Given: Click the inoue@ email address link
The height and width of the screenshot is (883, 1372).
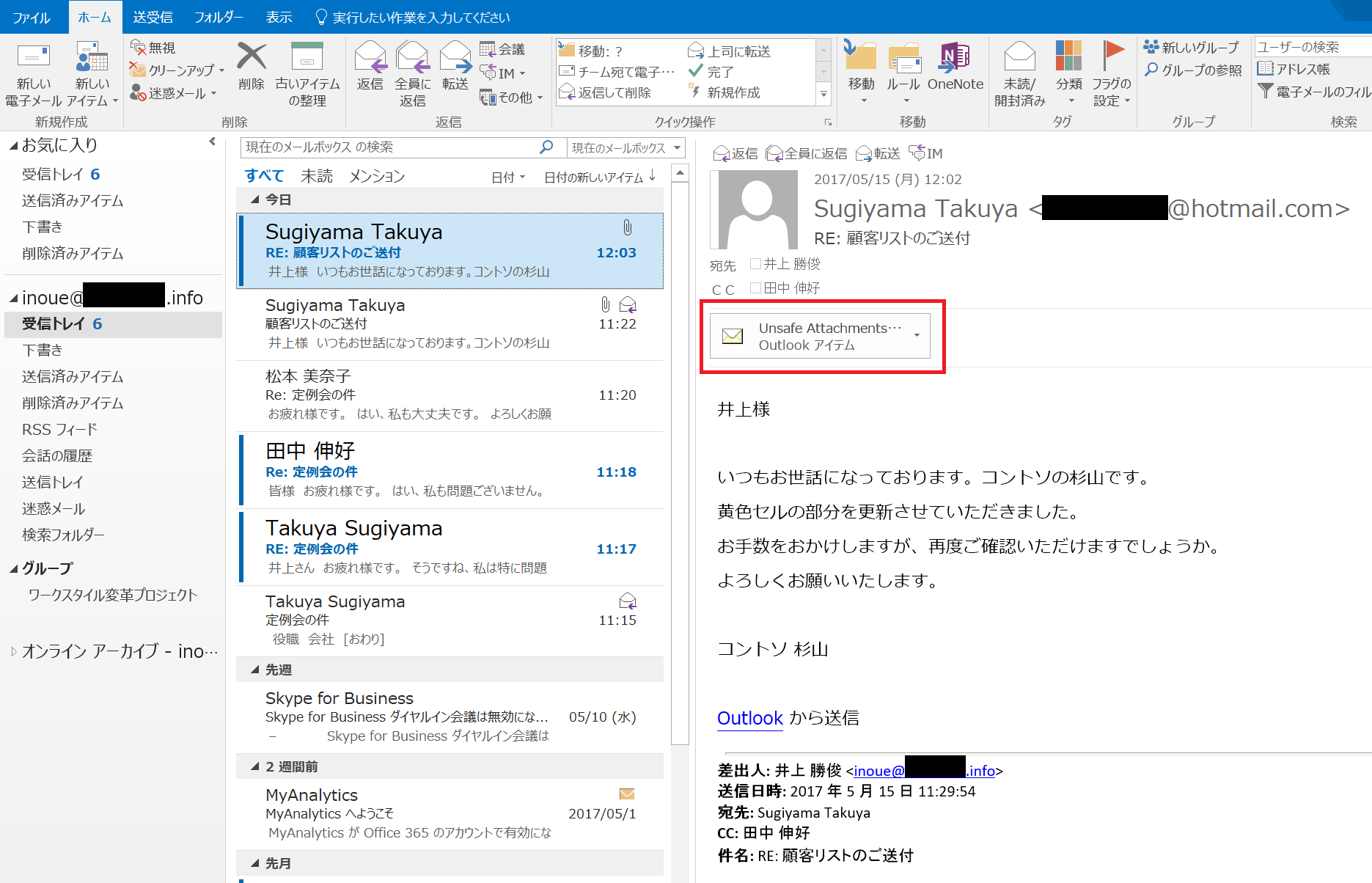Looking at the screenshot, I should [x=924, y=771].
